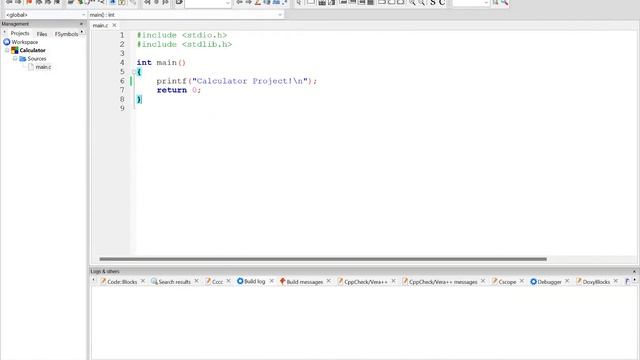This screenshot has height=360, width=640.
Task: Switch to the FSymbols tab
Action: click(x=66, y=34)
